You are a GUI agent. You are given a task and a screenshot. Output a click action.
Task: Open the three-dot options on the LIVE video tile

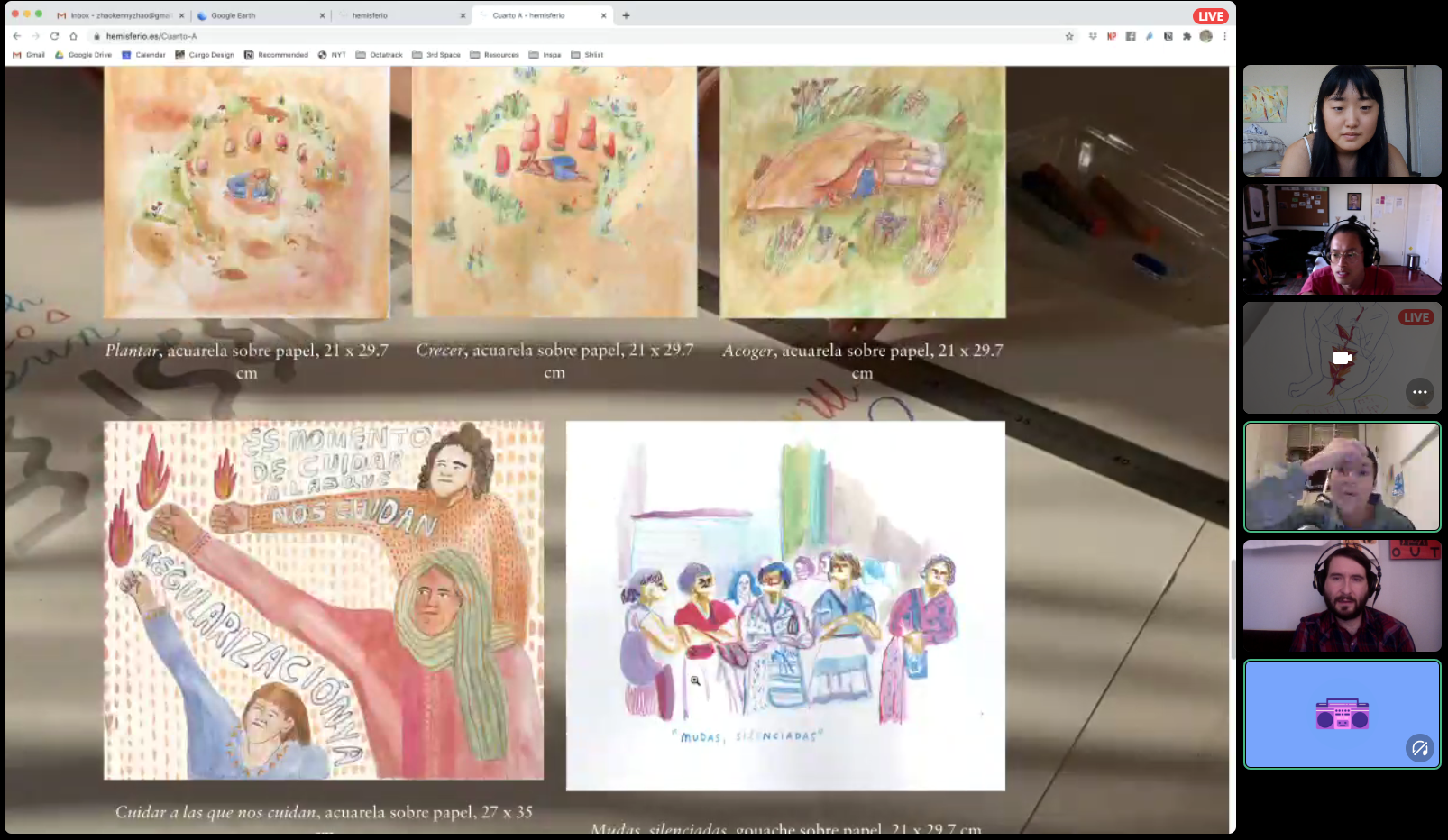(1419, 392)
